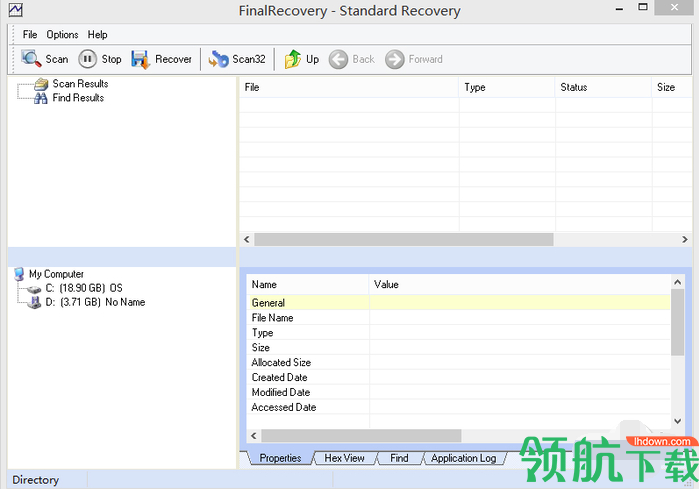This screenshot has width=699, height=489.
Task: Open the Options menu
Action: coord(62,34)
